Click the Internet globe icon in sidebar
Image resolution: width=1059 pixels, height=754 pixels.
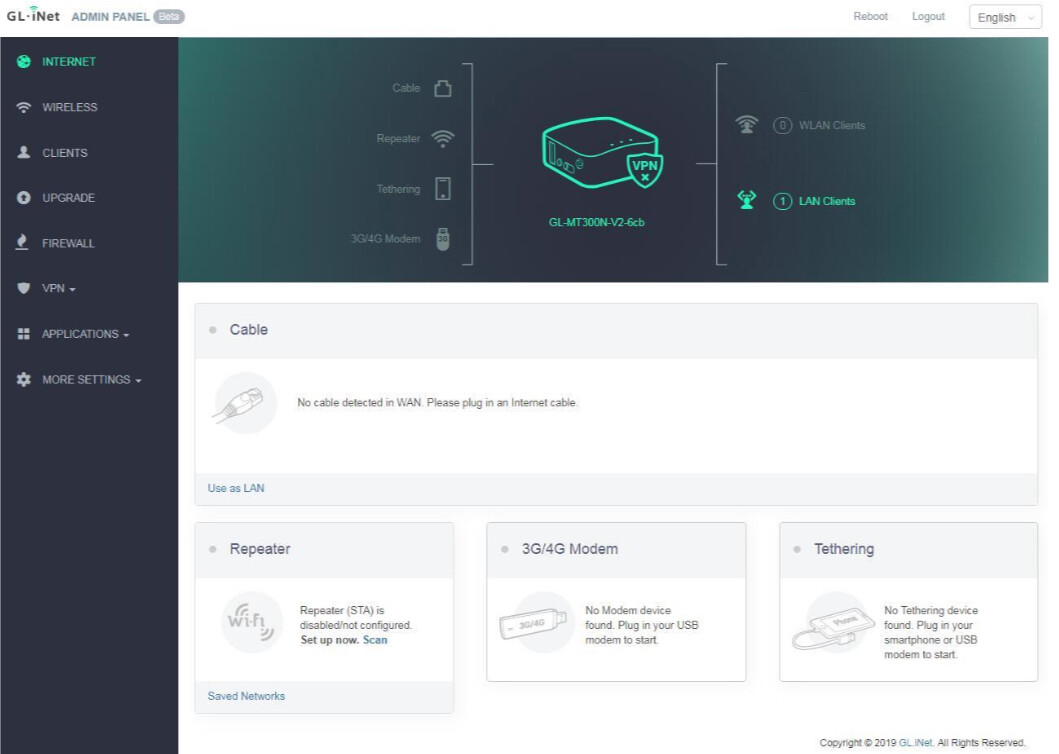(24, 61)
